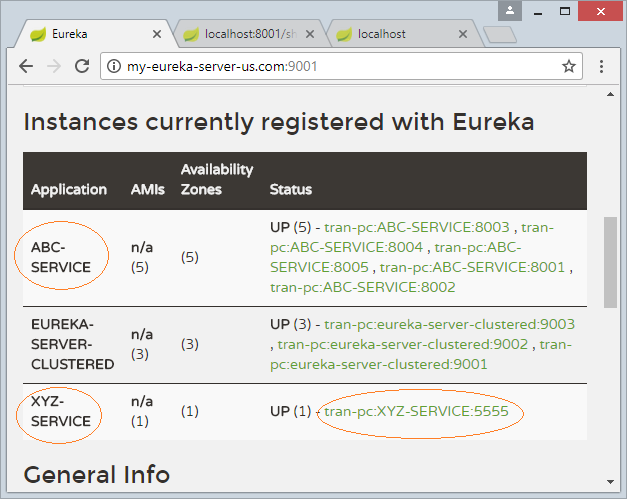Maximize the Chrome window
Image resolution: width=627 pixels, height=499 pixels.
click(x=565, y=11)
